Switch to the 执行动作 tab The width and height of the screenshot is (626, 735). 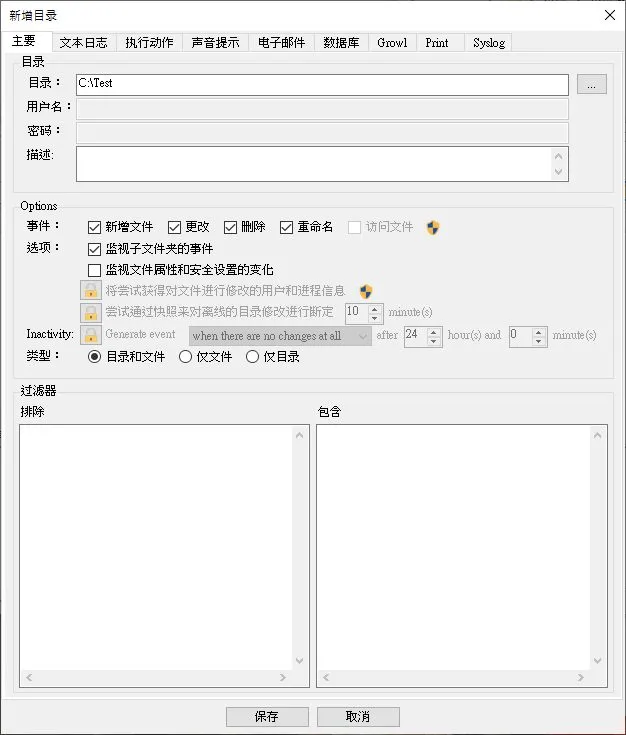149,43
